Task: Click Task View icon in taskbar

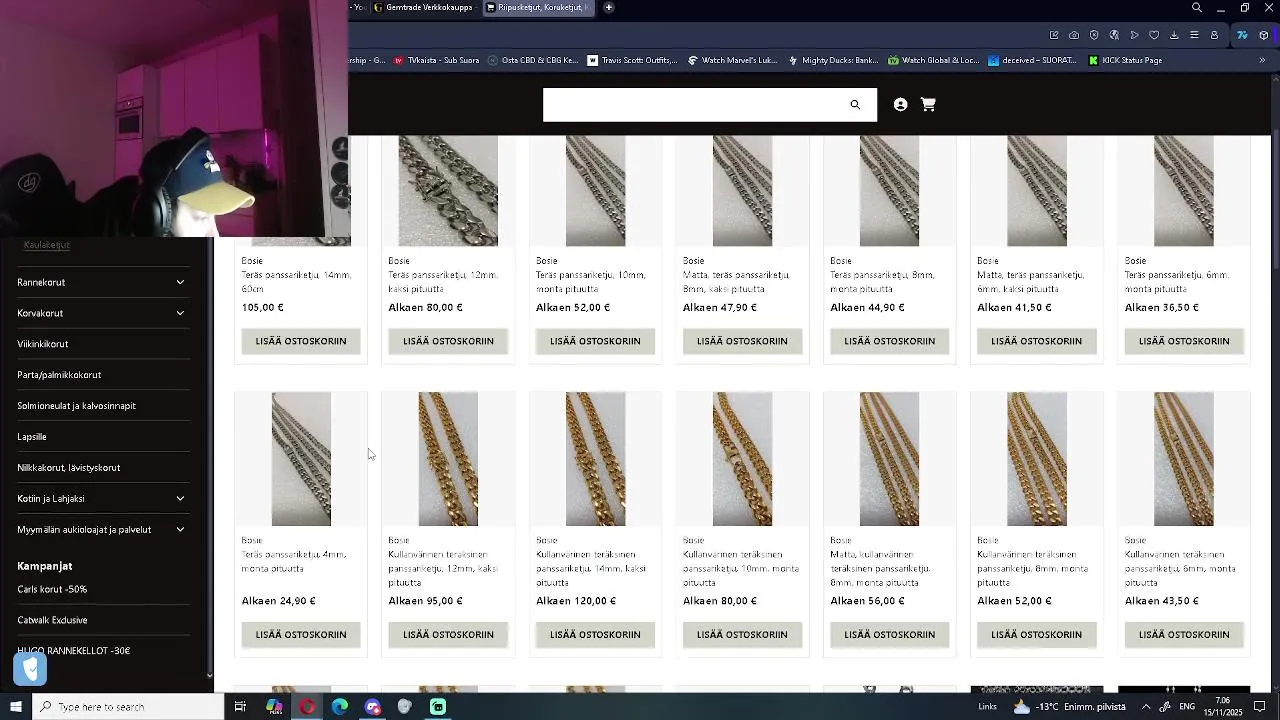Action: [x=240, y=707]
